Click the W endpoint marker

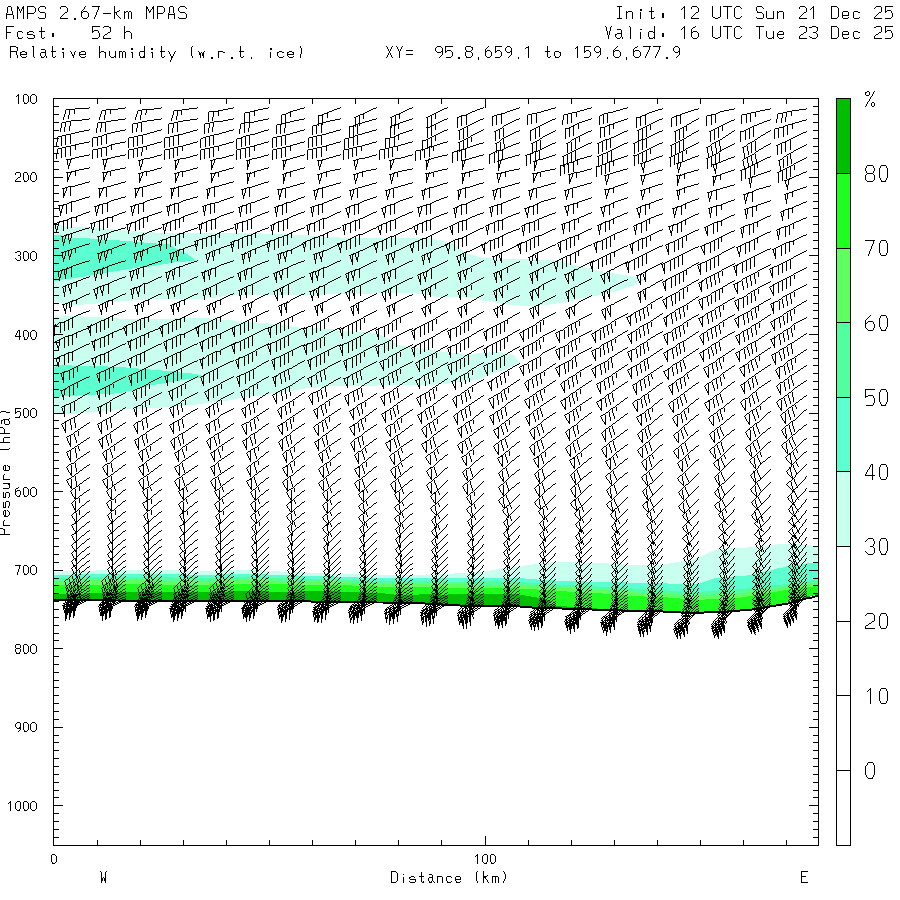pos(104,877)
